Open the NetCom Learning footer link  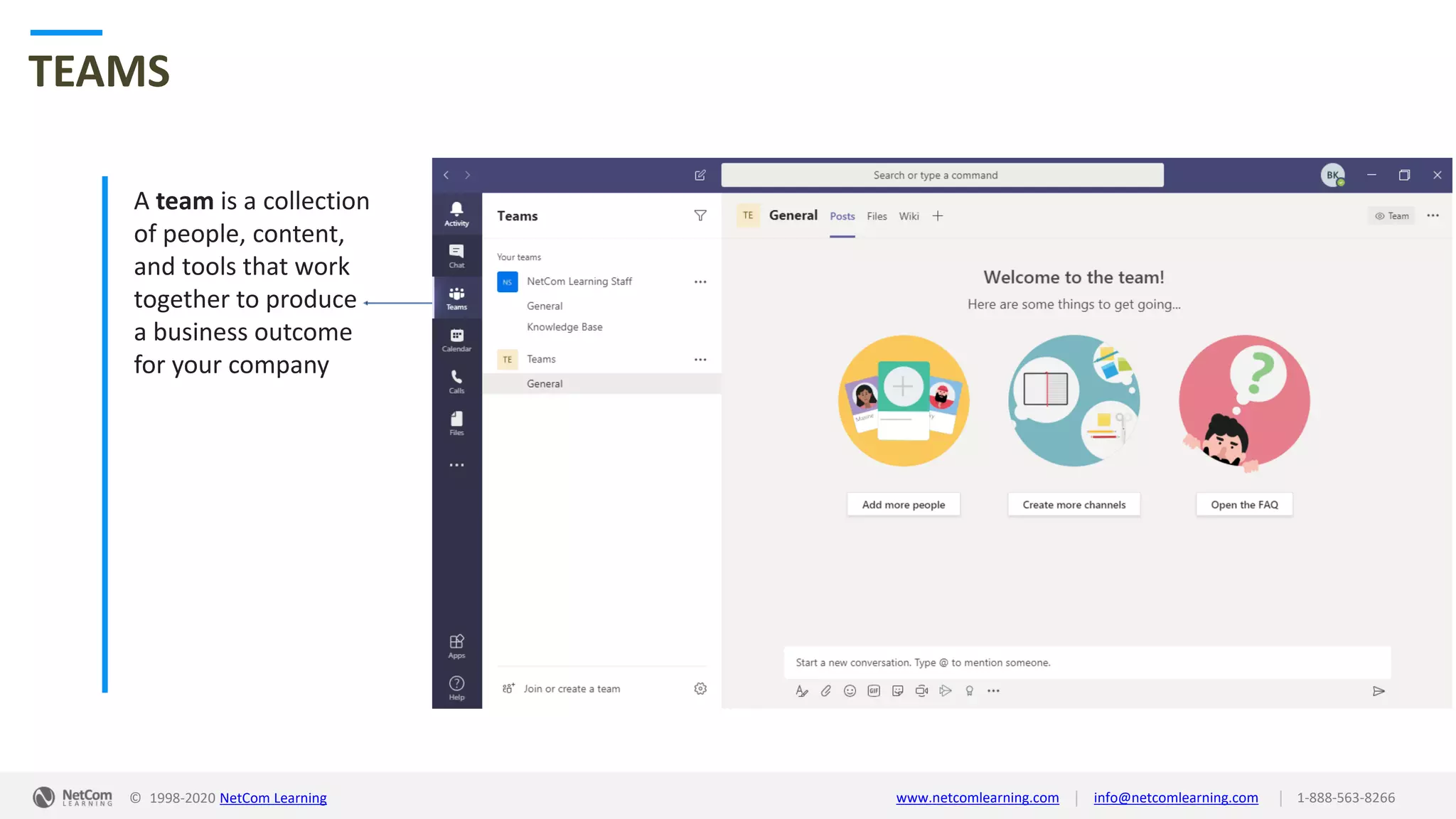coord(273,798)
